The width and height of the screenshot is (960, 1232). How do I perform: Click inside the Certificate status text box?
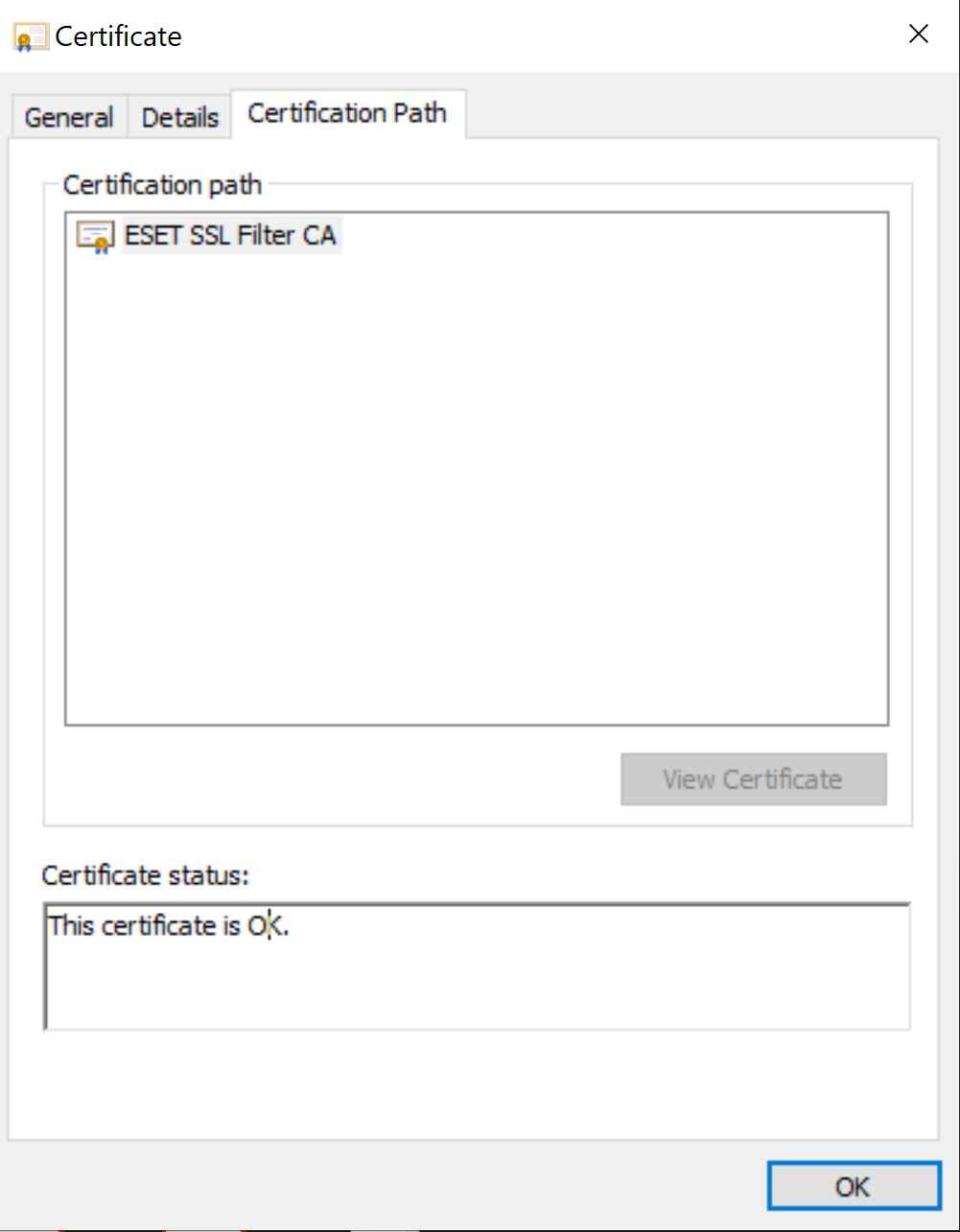pyautogui.click(x=477, y=966)
